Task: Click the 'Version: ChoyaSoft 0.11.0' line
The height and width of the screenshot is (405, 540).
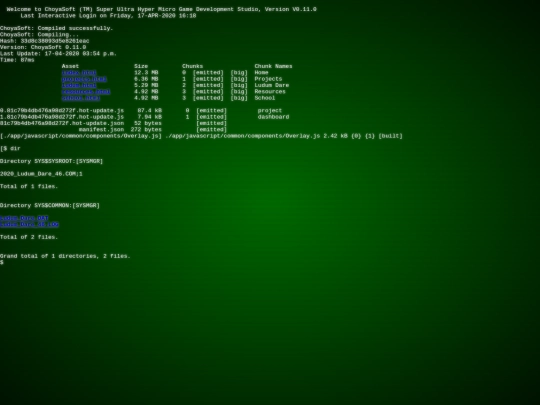Action: 43,47
